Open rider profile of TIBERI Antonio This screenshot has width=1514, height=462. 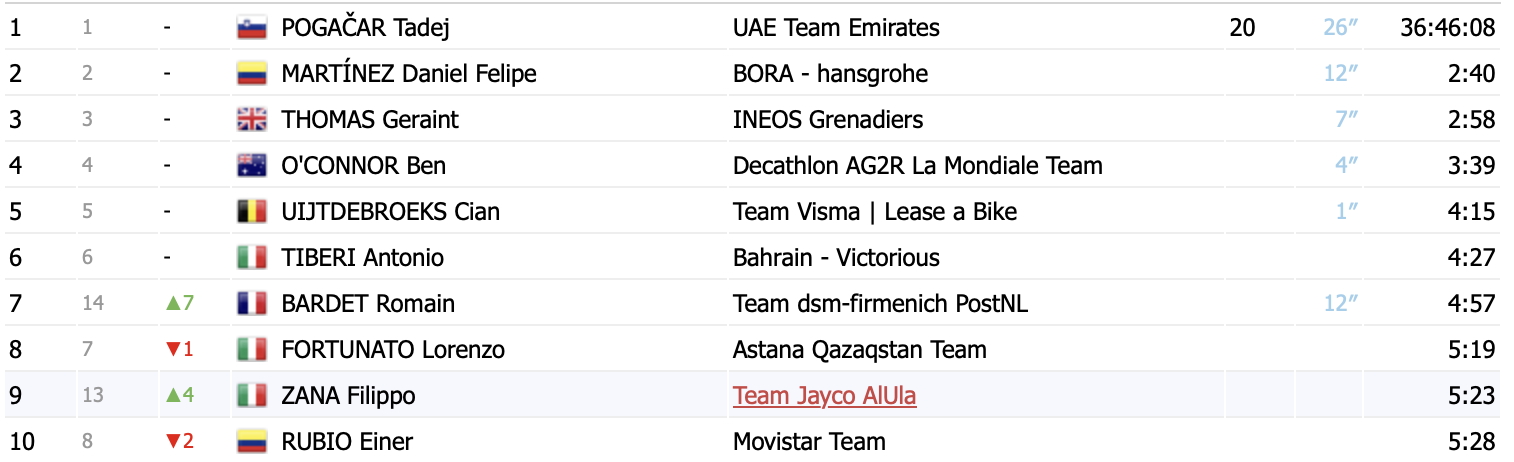point(363,258)
